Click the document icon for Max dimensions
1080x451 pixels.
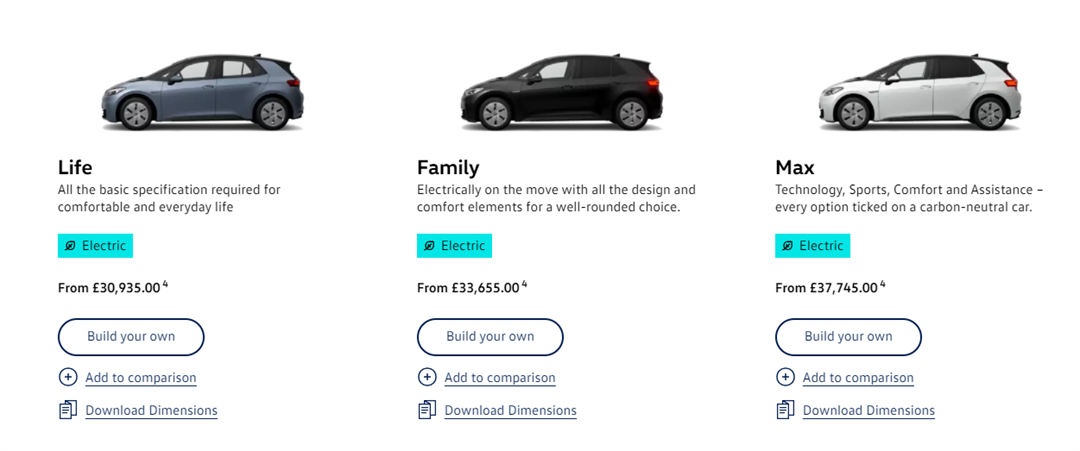click(785, 410)
